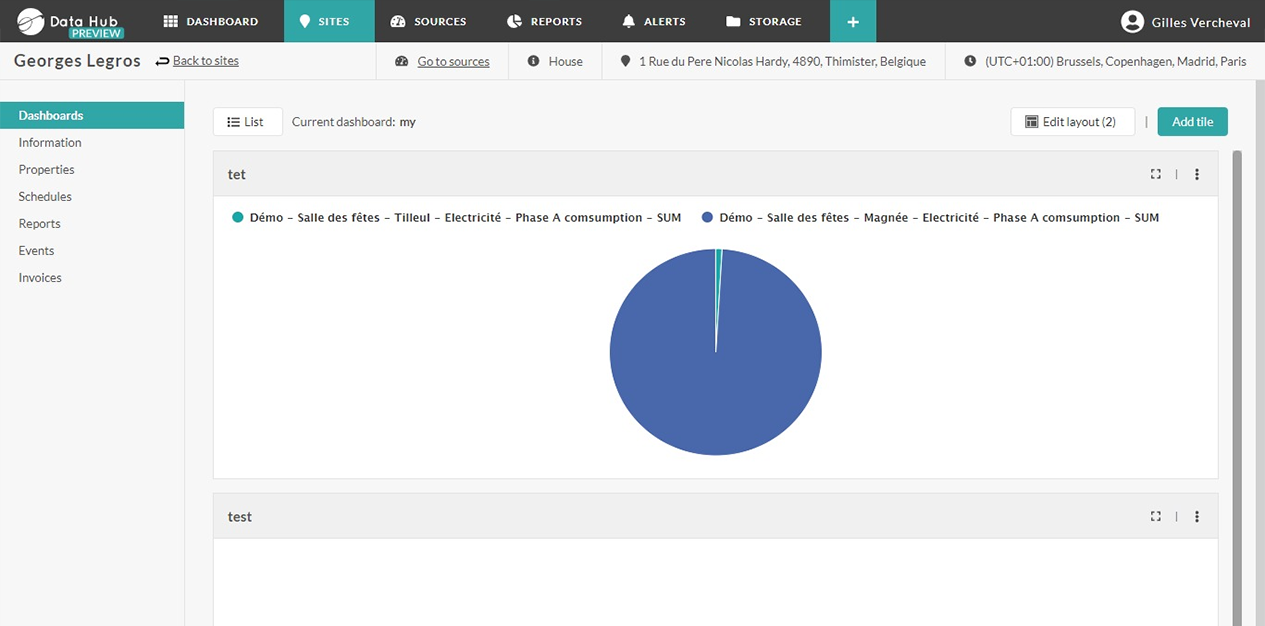Click the Edit layout (2) button
1265x626 pixels.
coord(1072,122)
